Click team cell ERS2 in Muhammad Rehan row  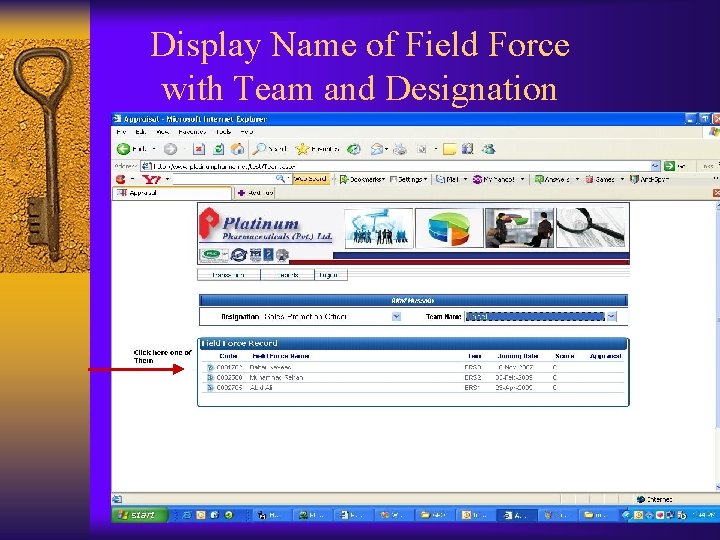(x=473, y=377)
